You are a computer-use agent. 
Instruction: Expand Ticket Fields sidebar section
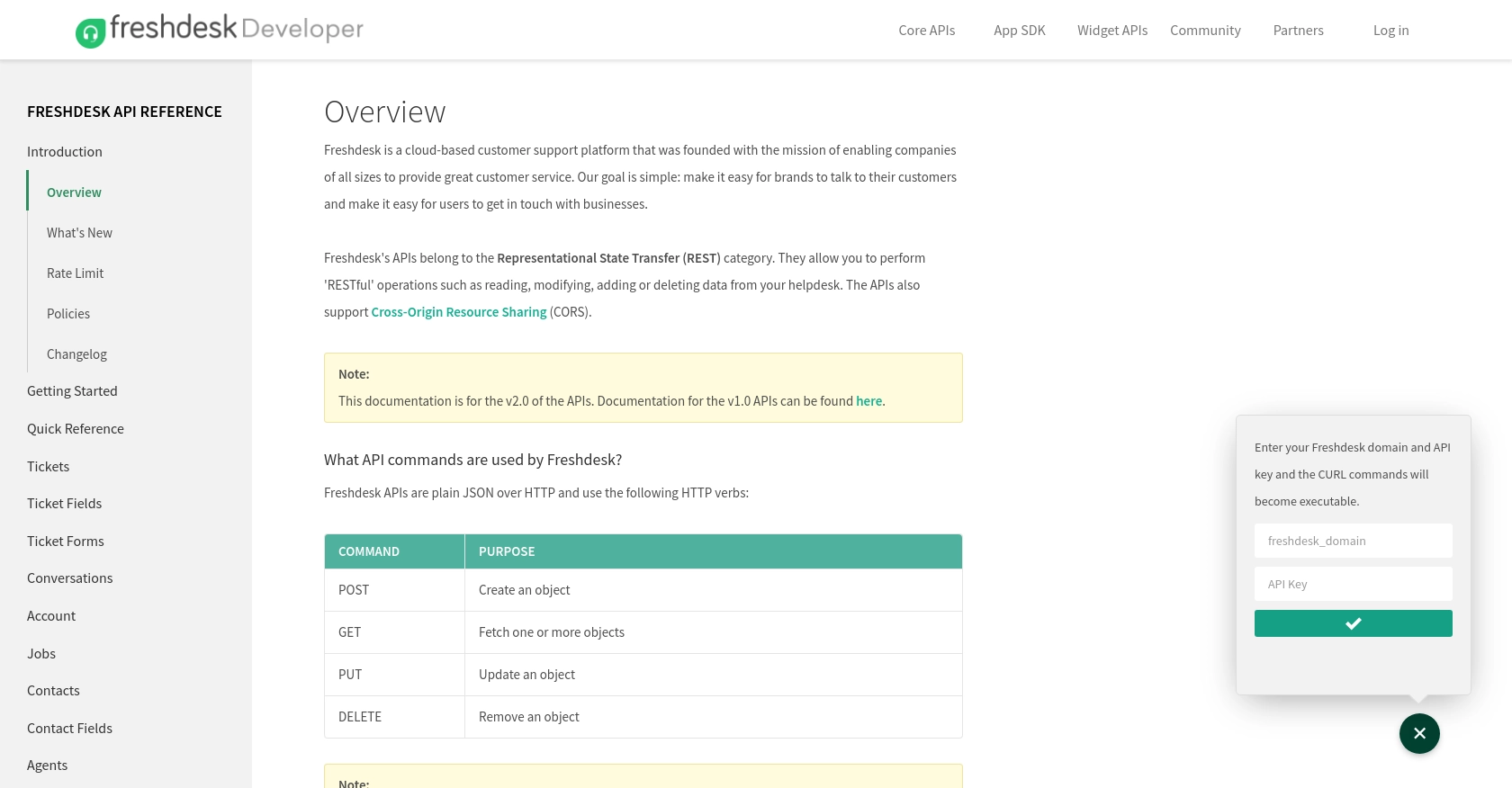[x=64, y=504]
